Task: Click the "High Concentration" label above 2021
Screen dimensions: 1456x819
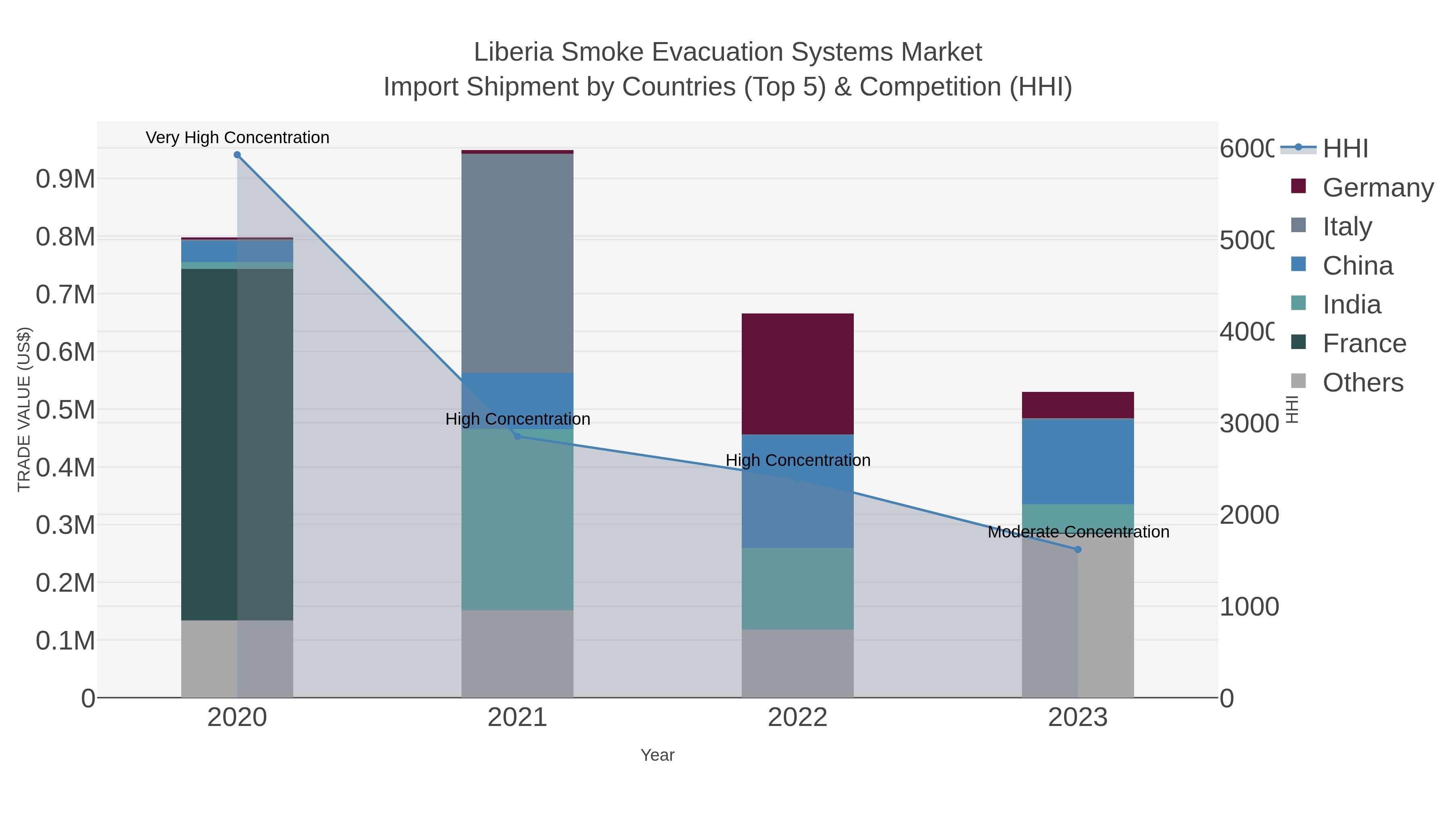Action: (518, 419)
